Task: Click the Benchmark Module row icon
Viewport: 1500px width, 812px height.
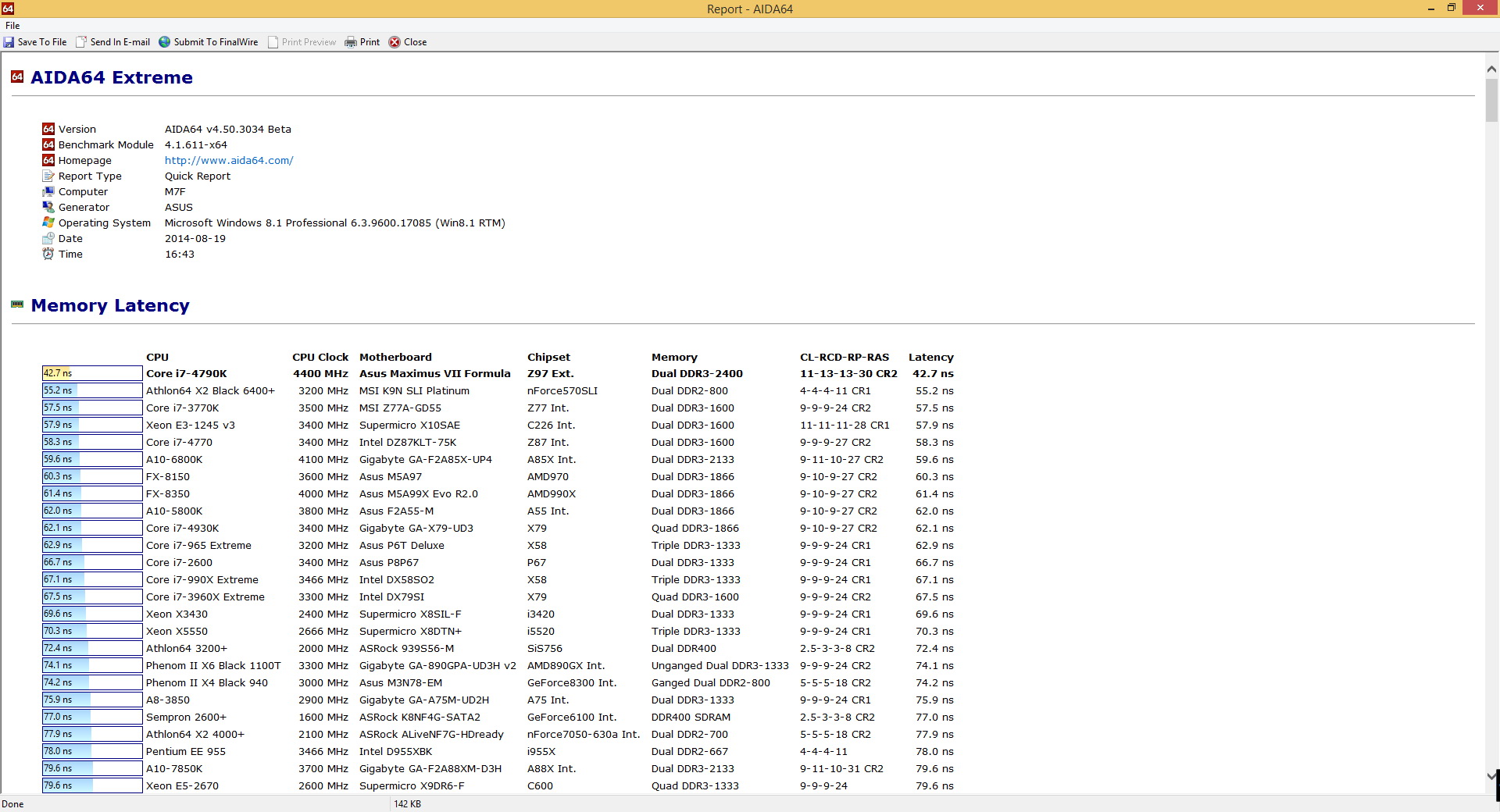Action: (x=48, y=144)
